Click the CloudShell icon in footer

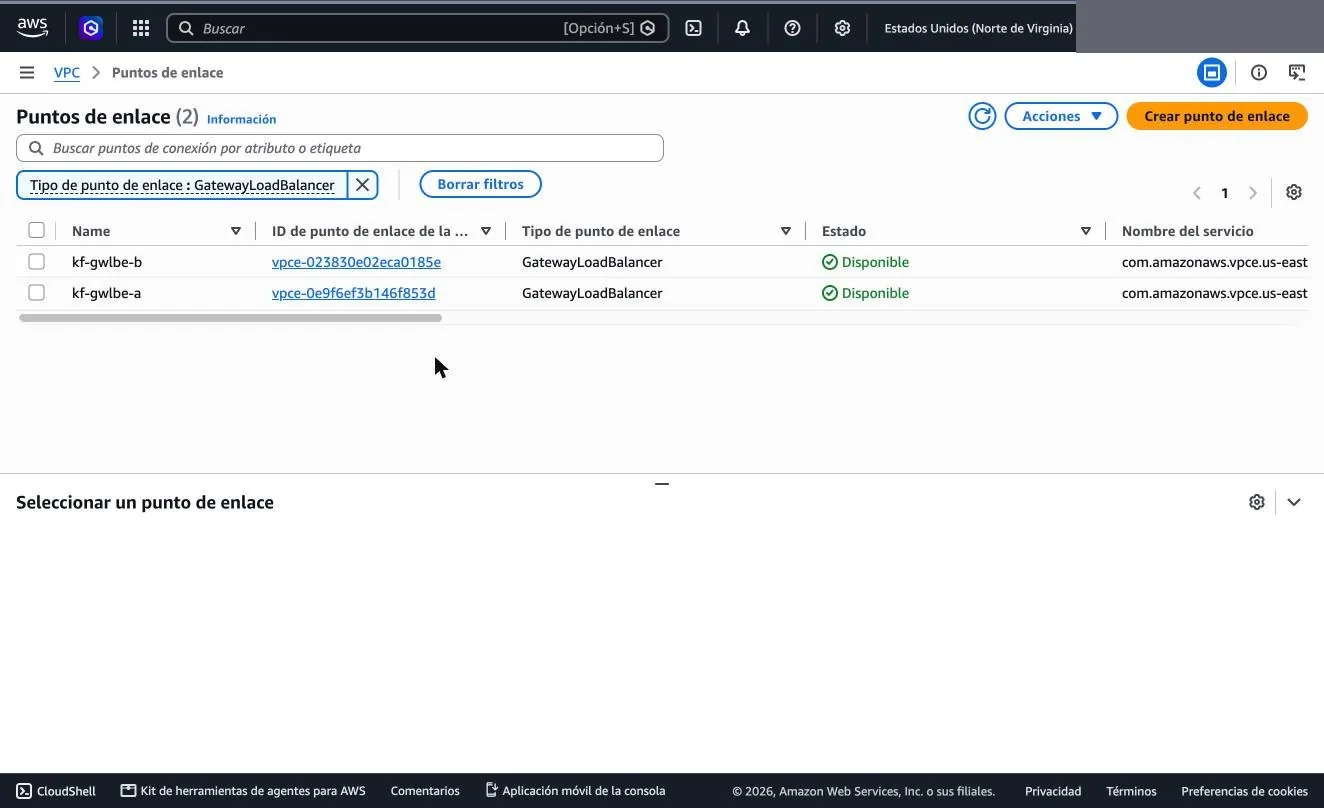24,791
